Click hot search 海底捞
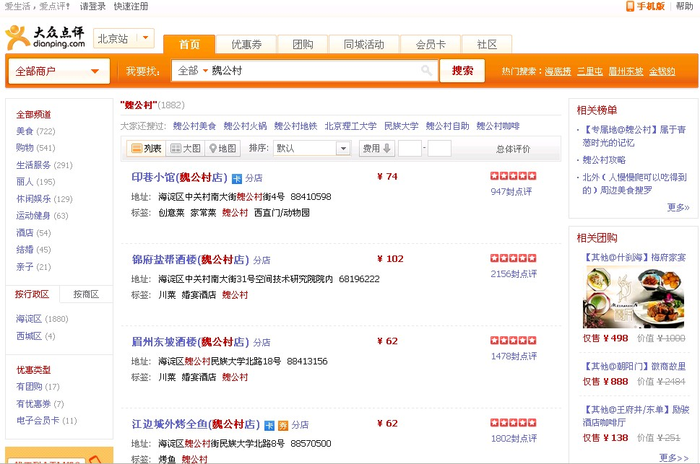The width and height of the screenshot is (700, 464). [558, 71]
